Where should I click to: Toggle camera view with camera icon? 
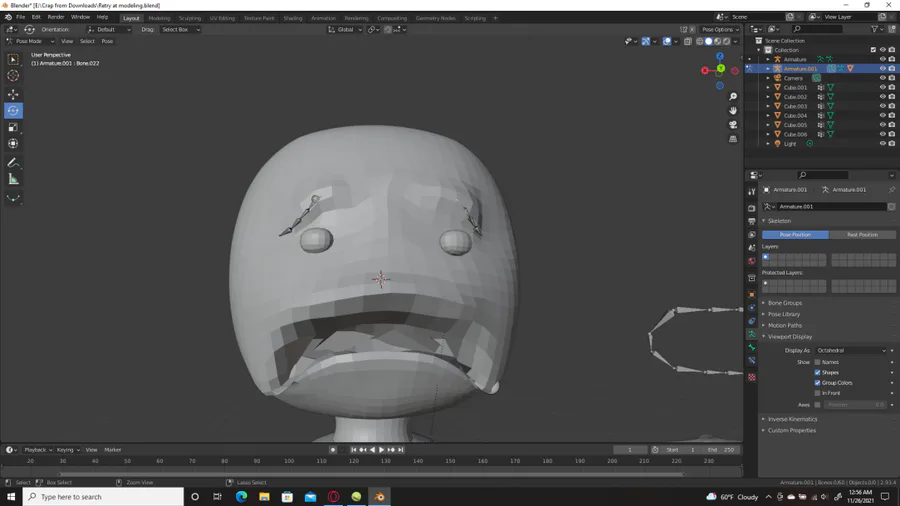coord(733,125)
